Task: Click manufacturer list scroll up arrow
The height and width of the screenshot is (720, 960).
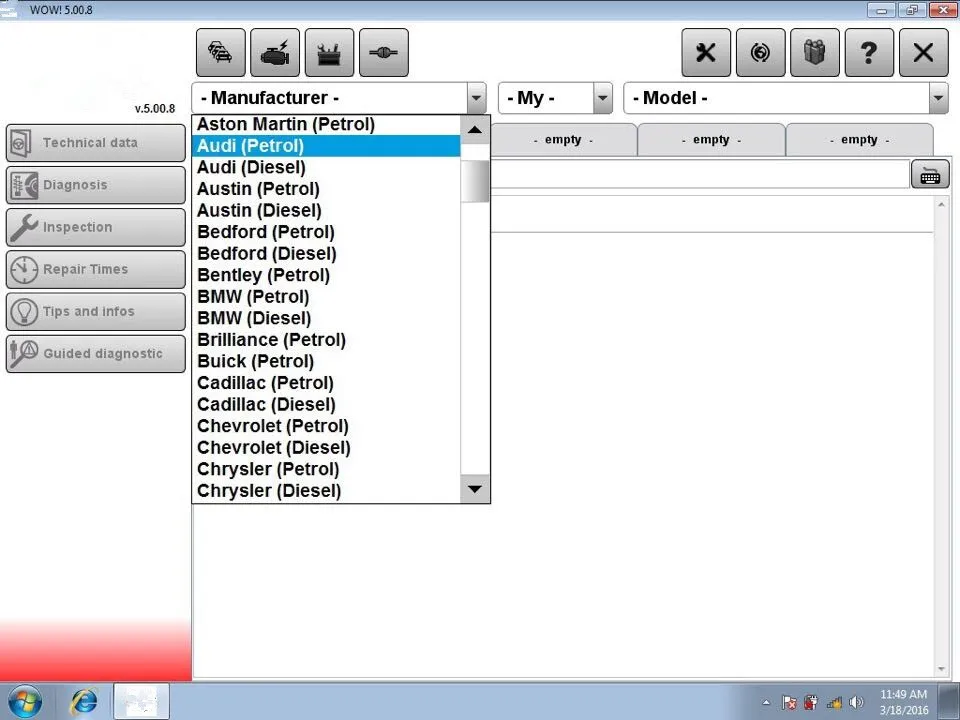Action: (x=474, y=129)
